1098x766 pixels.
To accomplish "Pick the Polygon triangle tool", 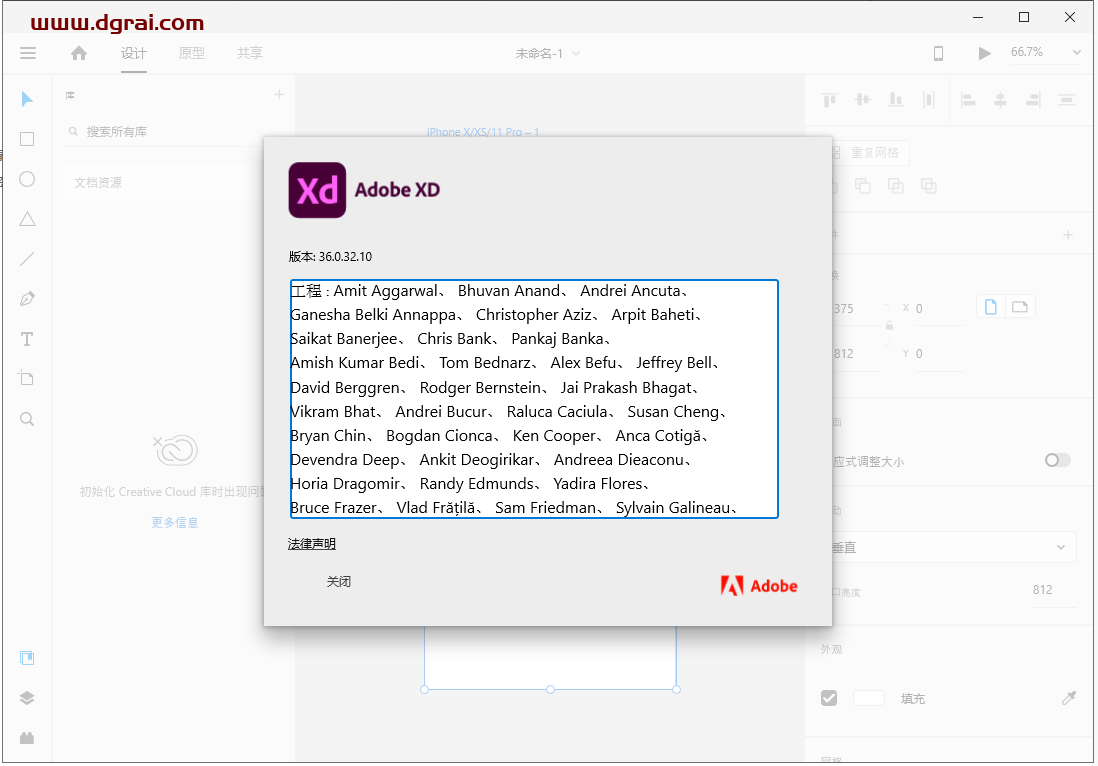I will tap(27, 219).
